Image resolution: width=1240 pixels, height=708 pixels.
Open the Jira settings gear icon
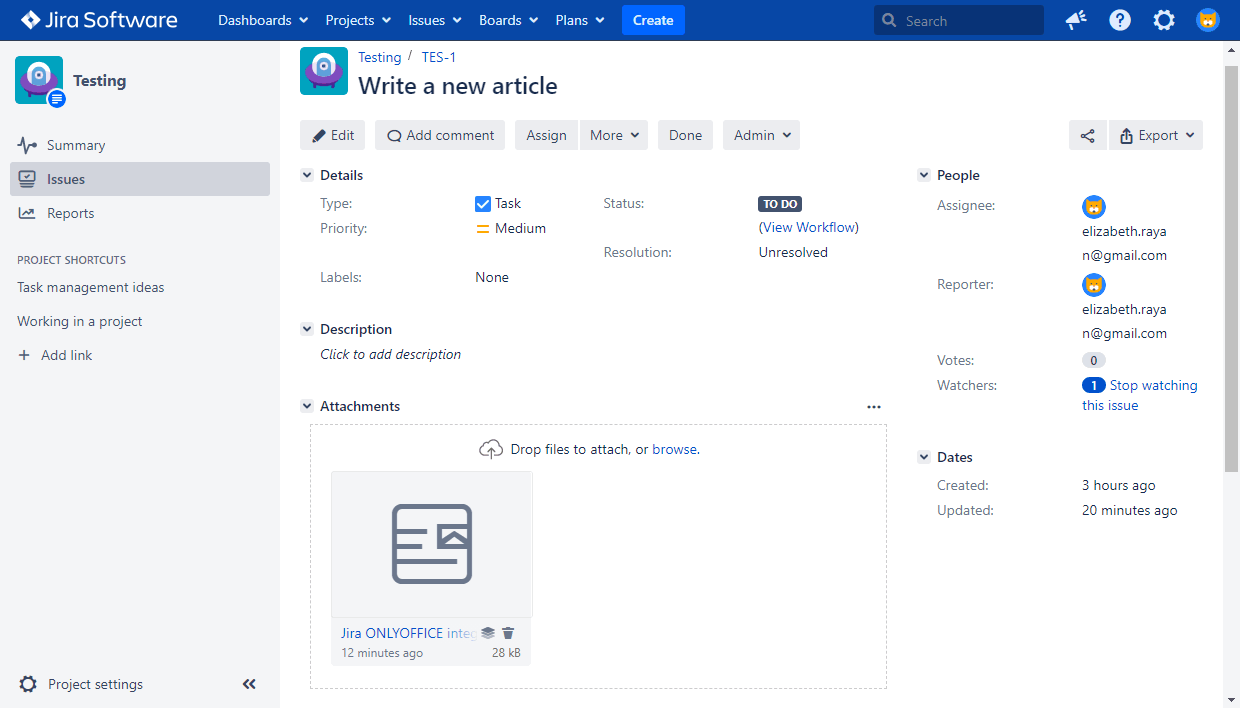[1163, 19]
